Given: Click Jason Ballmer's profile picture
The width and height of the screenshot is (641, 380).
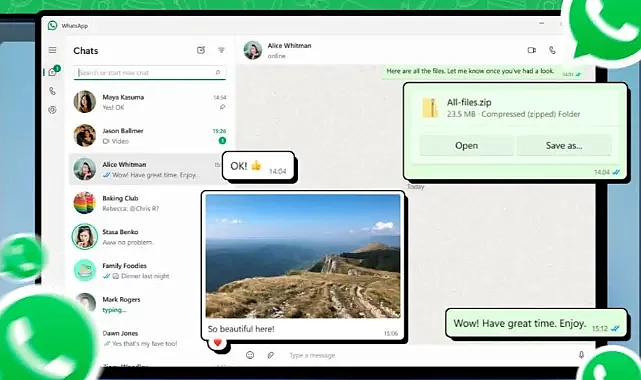Looking at the screenshot, I should click(x=85, y=135).
